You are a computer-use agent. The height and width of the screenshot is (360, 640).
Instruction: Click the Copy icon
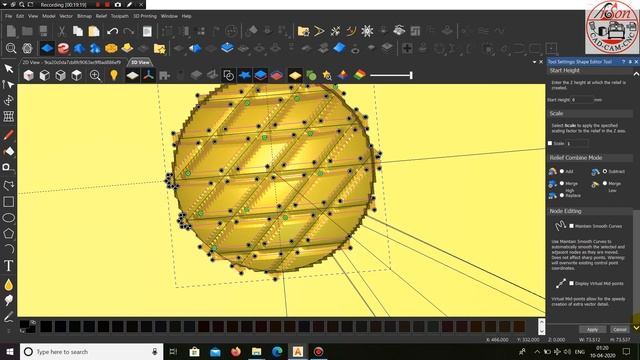coord(78,31)
